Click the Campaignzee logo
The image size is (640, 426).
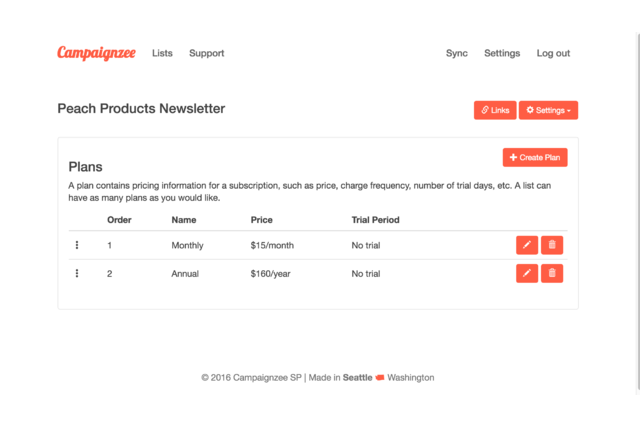click(96, 53)
